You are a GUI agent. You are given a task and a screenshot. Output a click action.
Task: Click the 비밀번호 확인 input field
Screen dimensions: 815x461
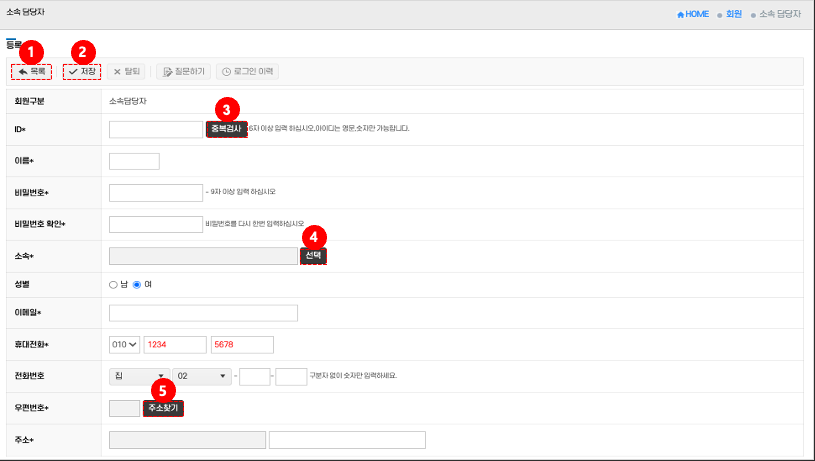point(155,224)
